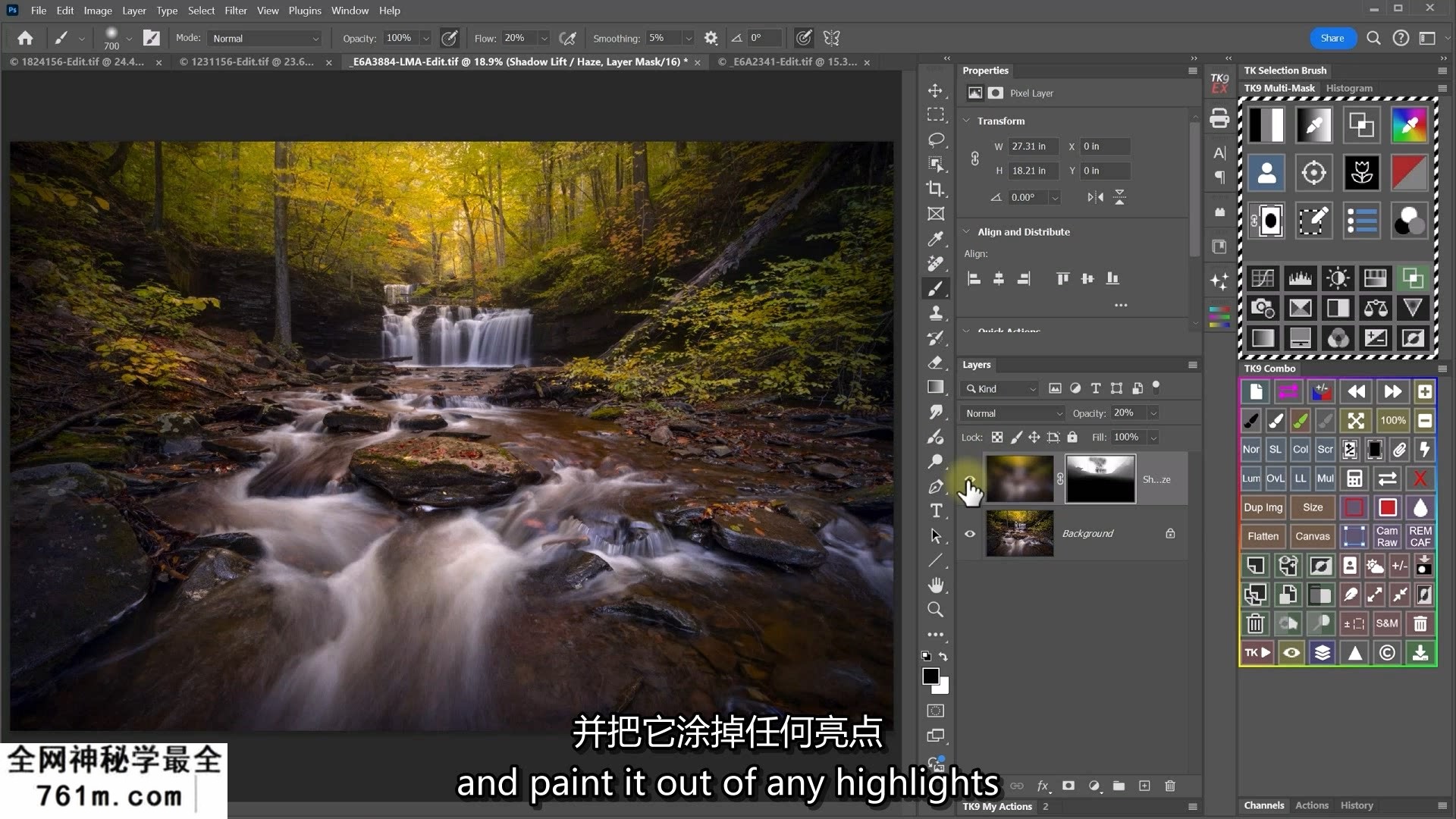Toggle visibility of the Background layer

click(970, 534)
